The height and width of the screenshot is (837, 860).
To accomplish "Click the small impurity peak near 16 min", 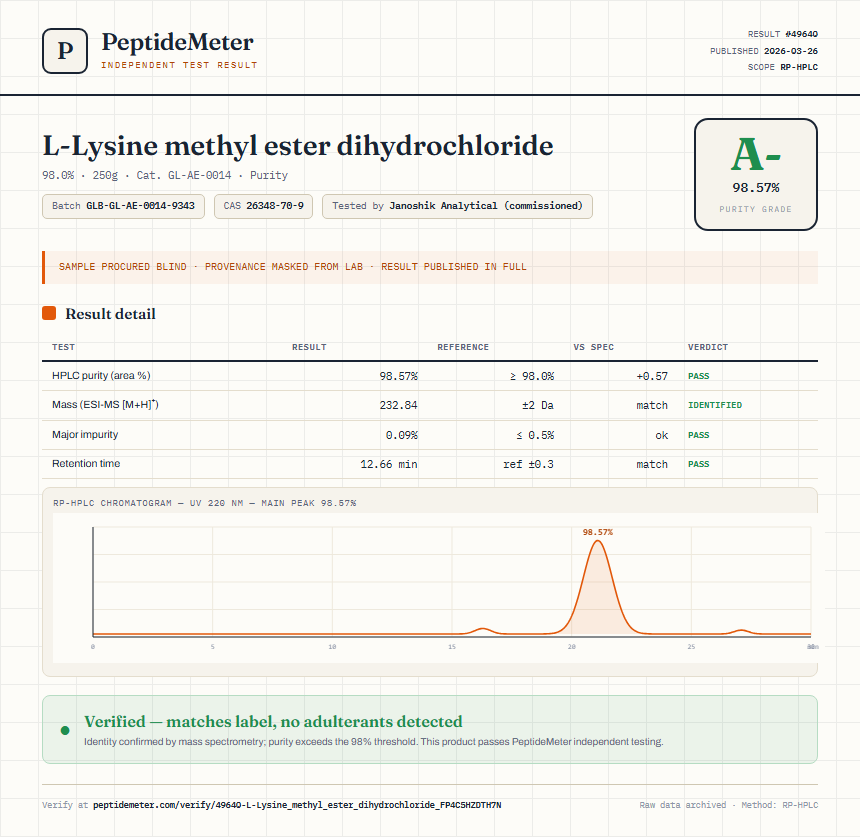I will [x=482, y=631].
